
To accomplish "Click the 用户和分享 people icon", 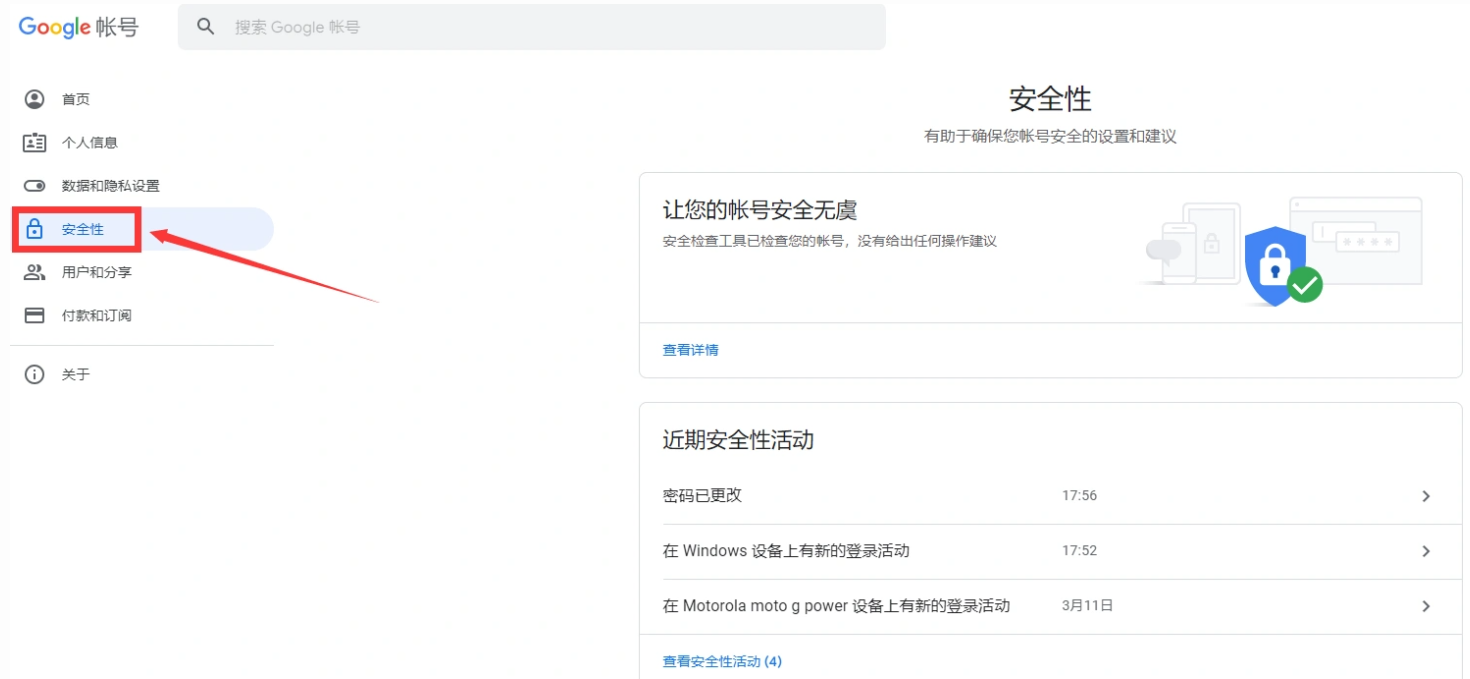I will (35, 272).
